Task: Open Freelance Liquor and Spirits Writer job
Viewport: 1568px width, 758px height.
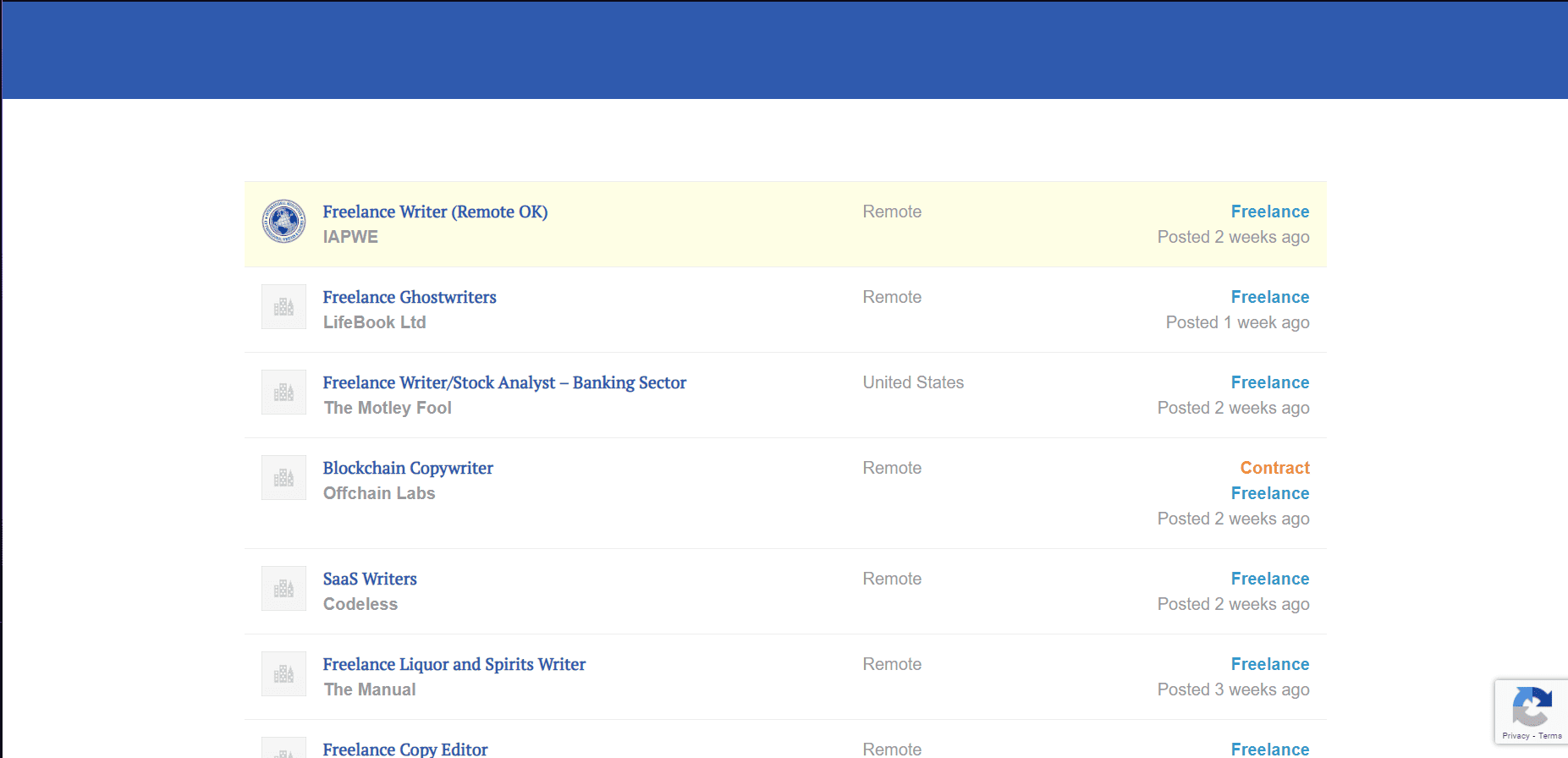Action: 454,664
